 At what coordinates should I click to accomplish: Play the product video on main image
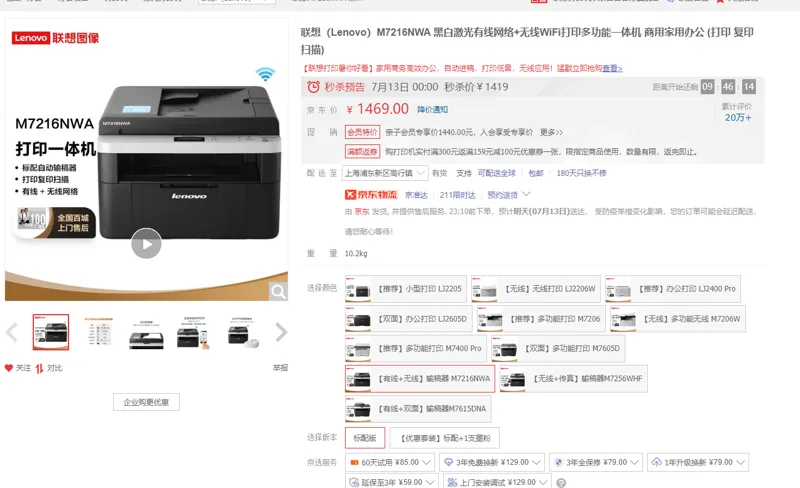[146, 243]
